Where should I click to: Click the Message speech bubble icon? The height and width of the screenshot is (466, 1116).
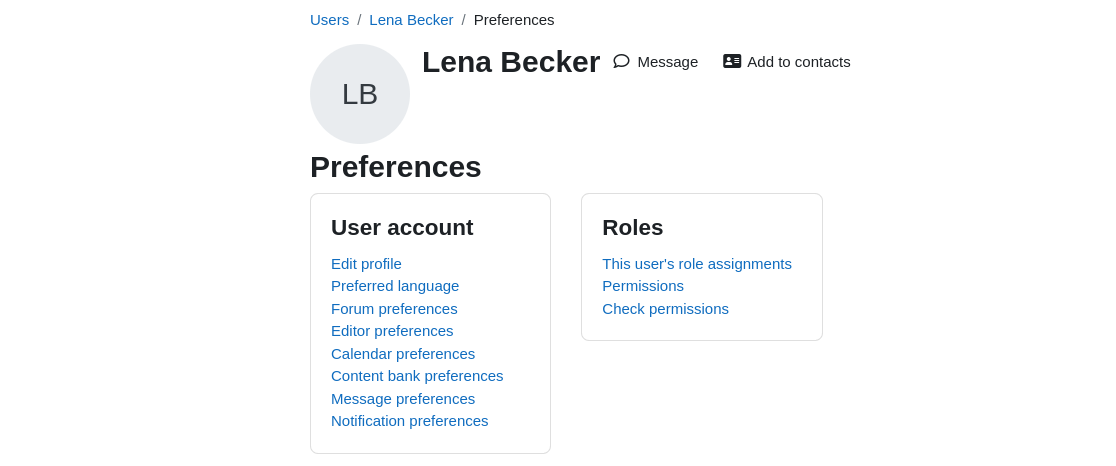(x=621, y=61)
